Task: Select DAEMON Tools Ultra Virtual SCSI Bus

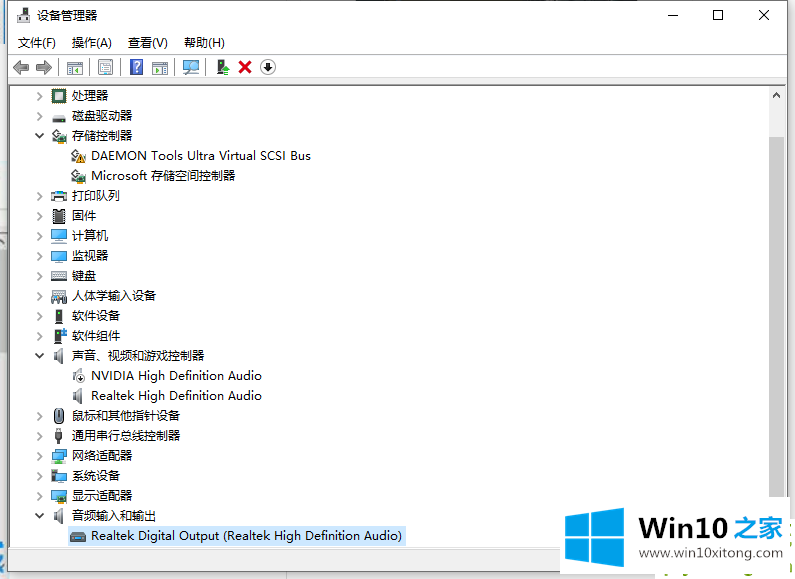Action: coord(201,156)
